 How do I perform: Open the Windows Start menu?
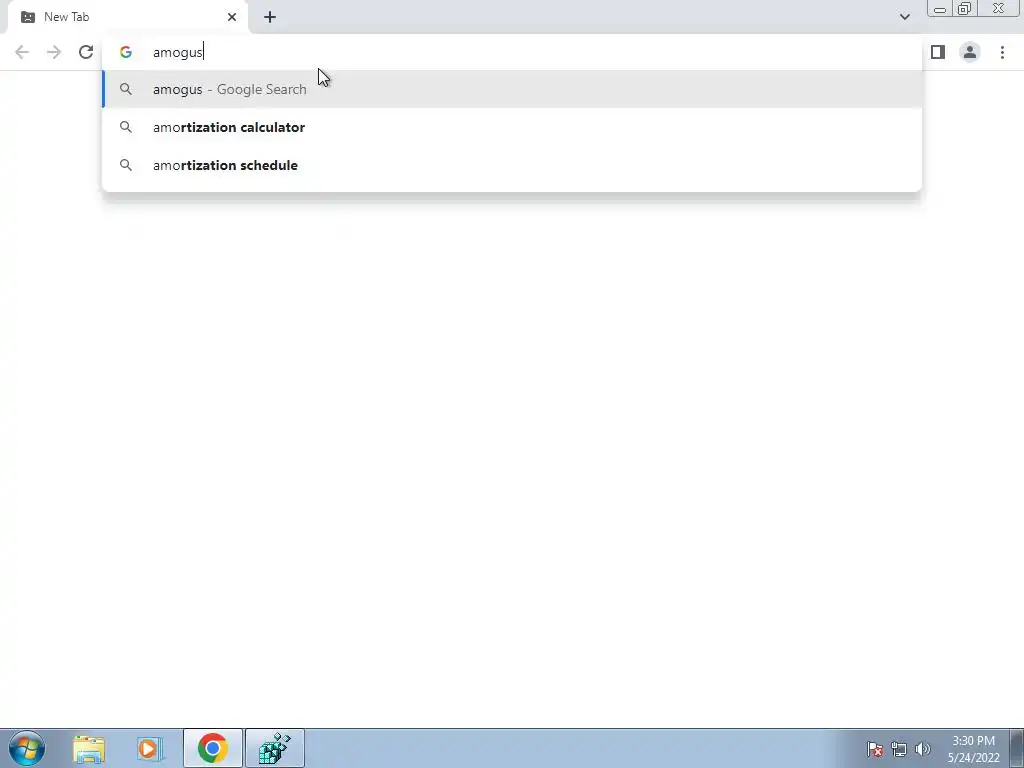pyautogui.click(x=27, y=748)
